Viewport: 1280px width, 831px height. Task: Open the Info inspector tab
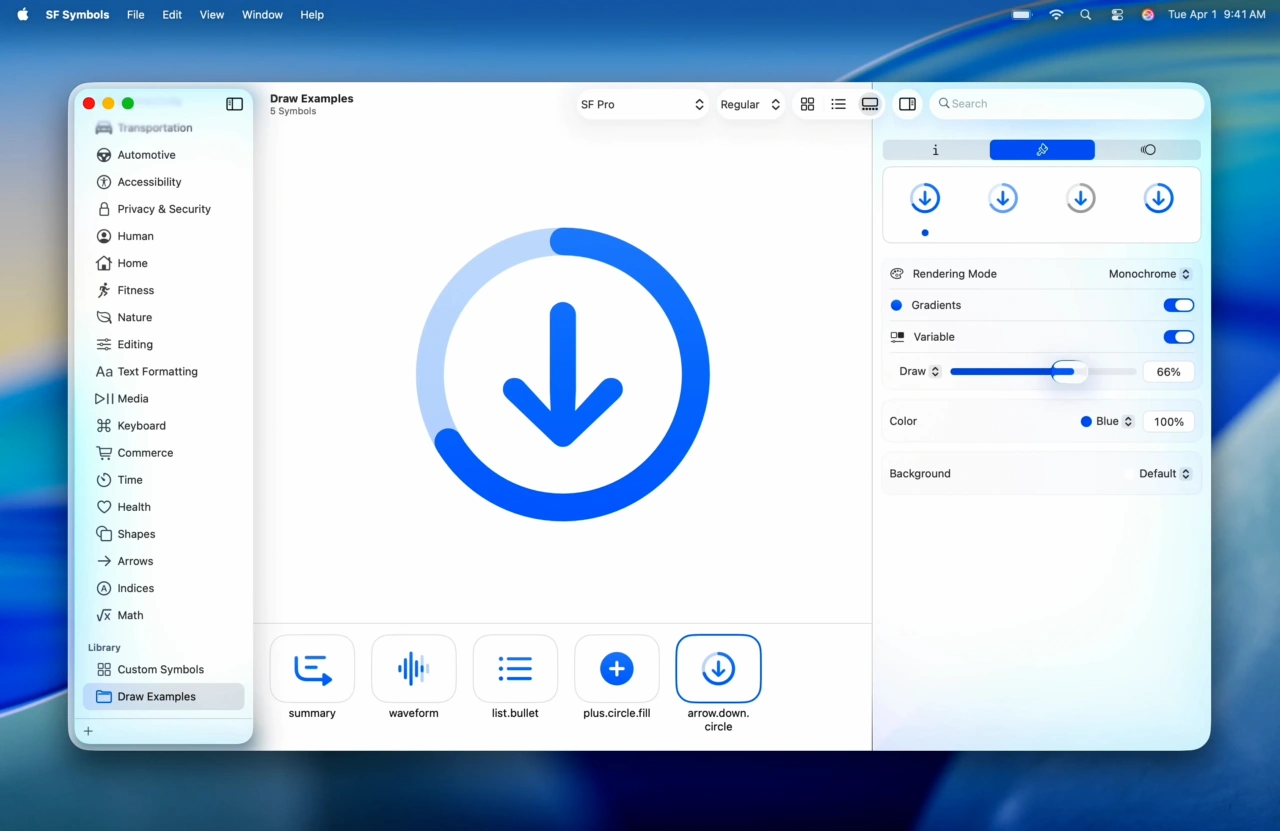click(x=935, y=150)
